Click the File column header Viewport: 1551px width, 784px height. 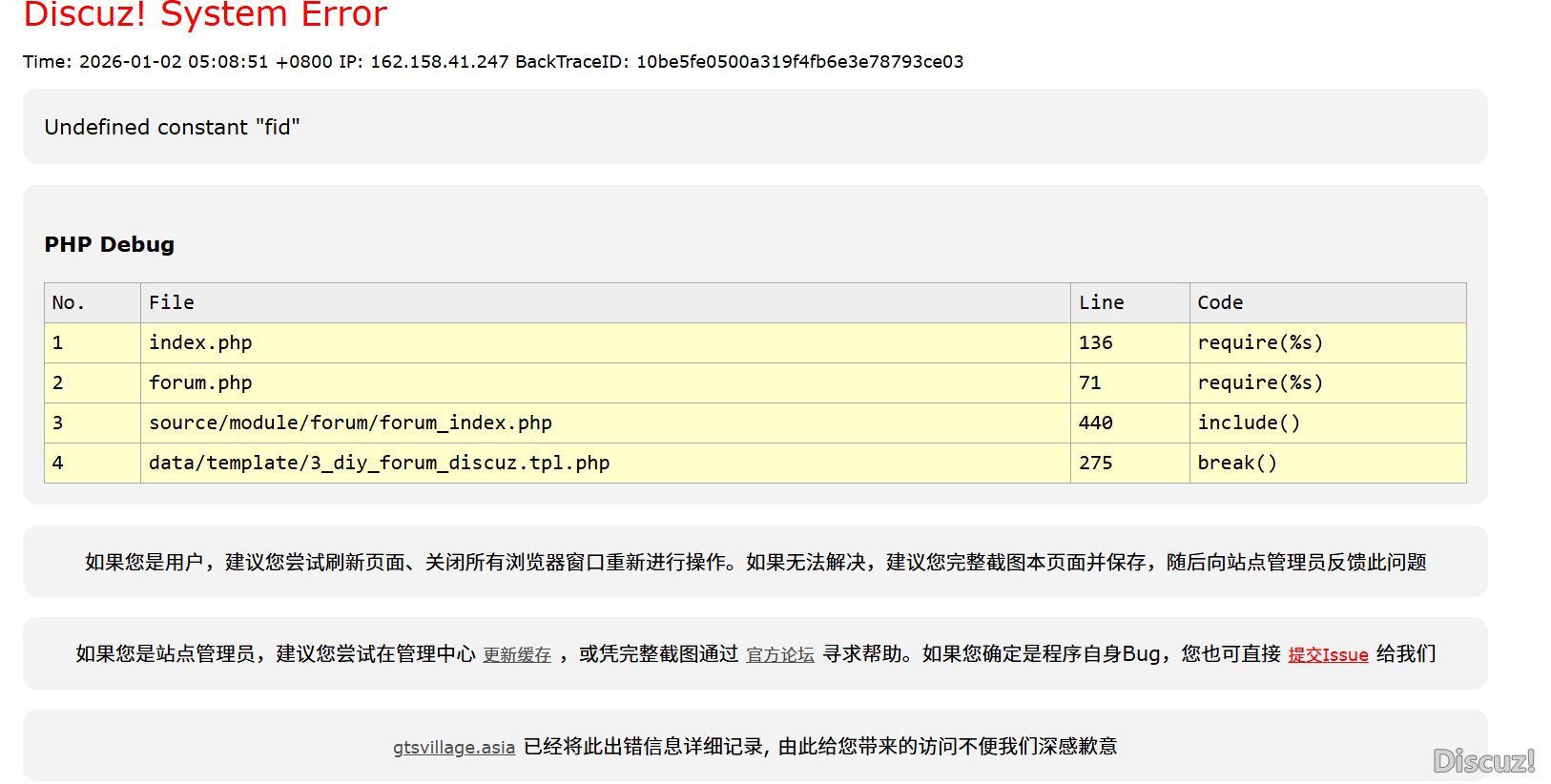click(172, 302)
